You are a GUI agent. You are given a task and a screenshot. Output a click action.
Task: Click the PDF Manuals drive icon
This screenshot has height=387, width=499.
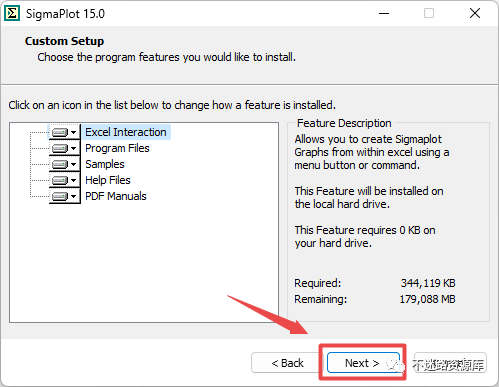click(60, 196)
